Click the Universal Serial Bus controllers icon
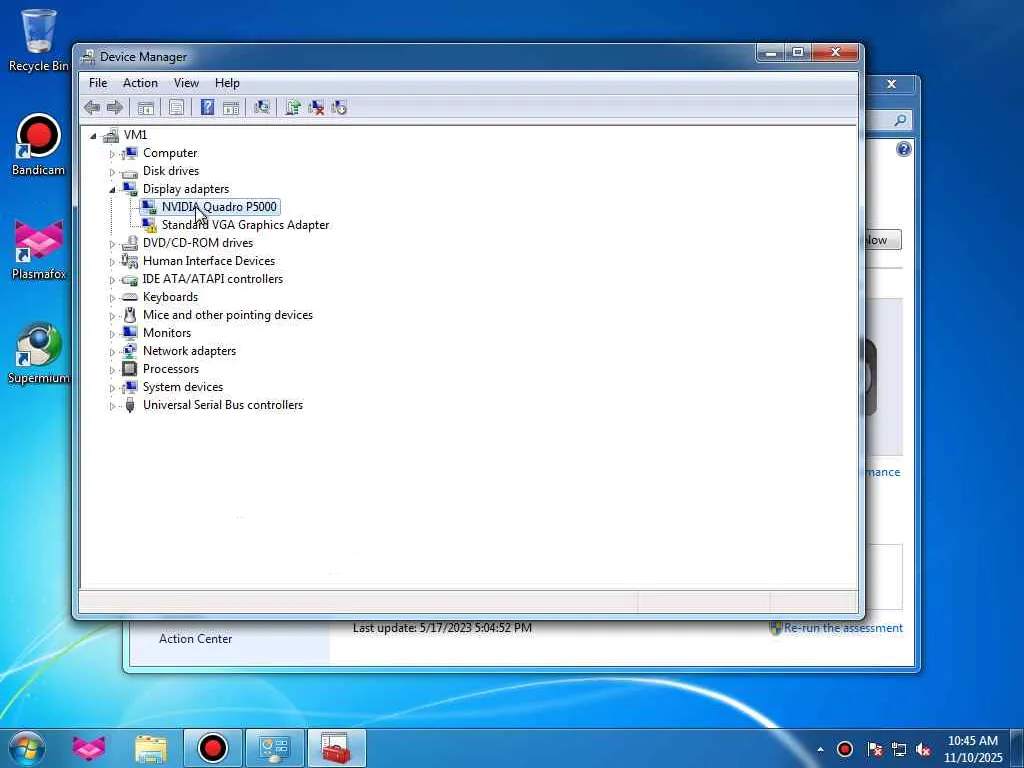 (x=130, y=405)
